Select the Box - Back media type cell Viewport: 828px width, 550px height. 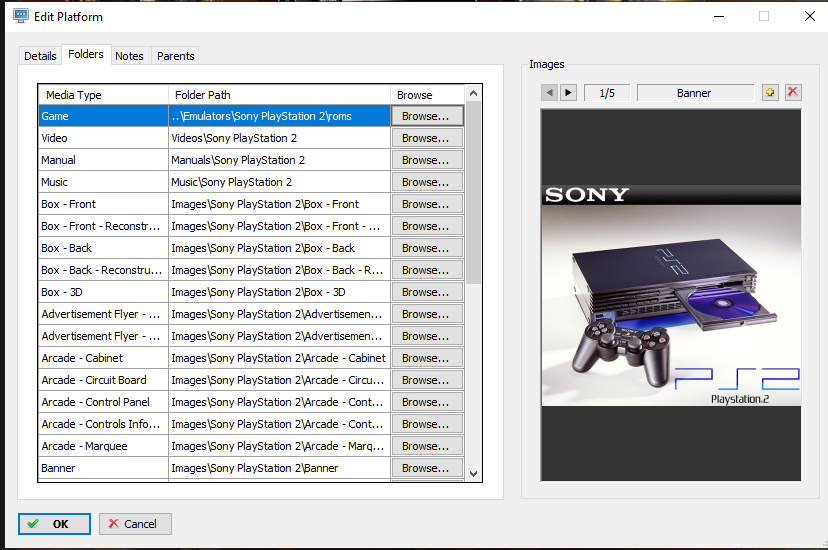(x=104, y=248)
